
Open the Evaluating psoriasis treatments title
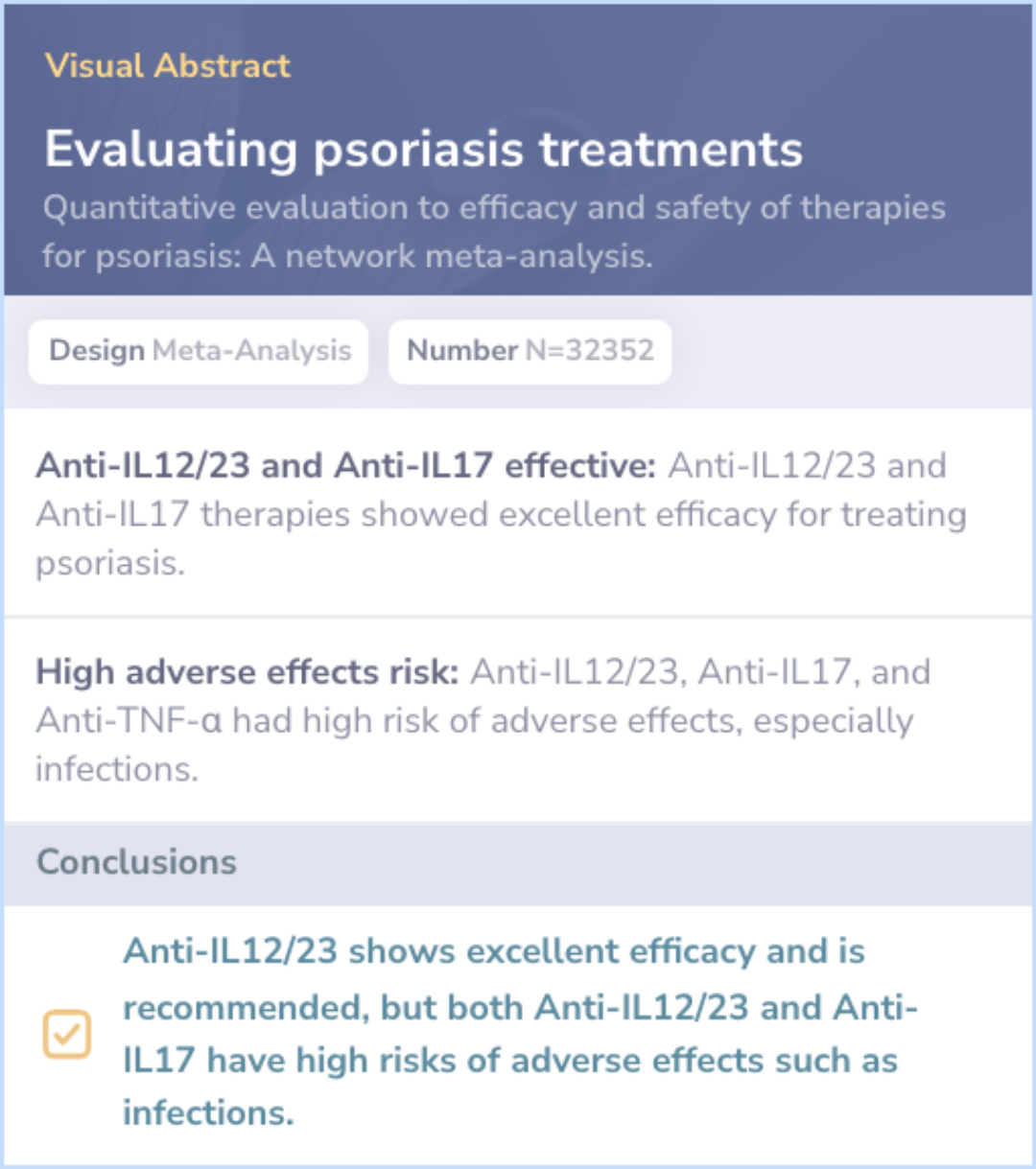point(423,149)
